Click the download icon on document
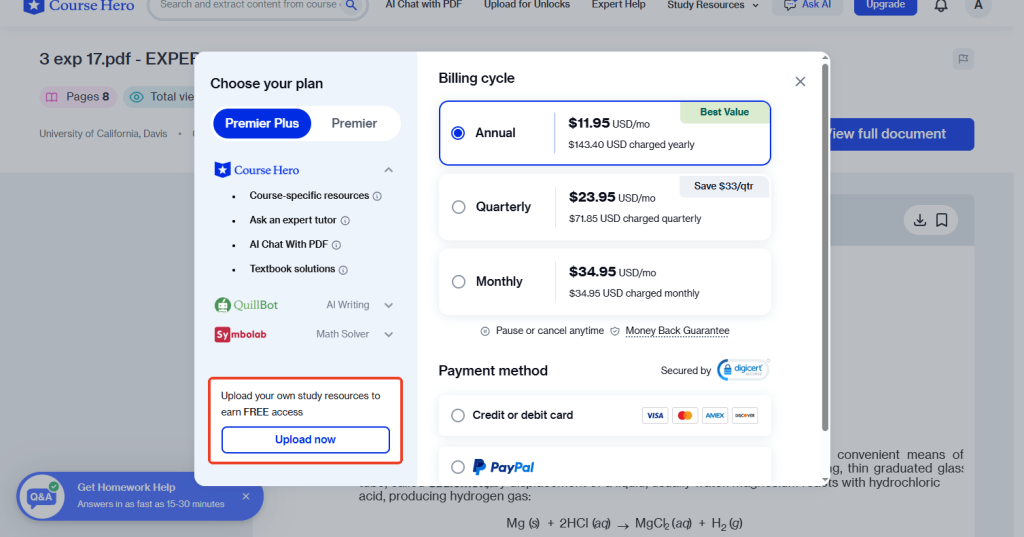The width and height of the screenshot is (1024, 537). [919, 220]
